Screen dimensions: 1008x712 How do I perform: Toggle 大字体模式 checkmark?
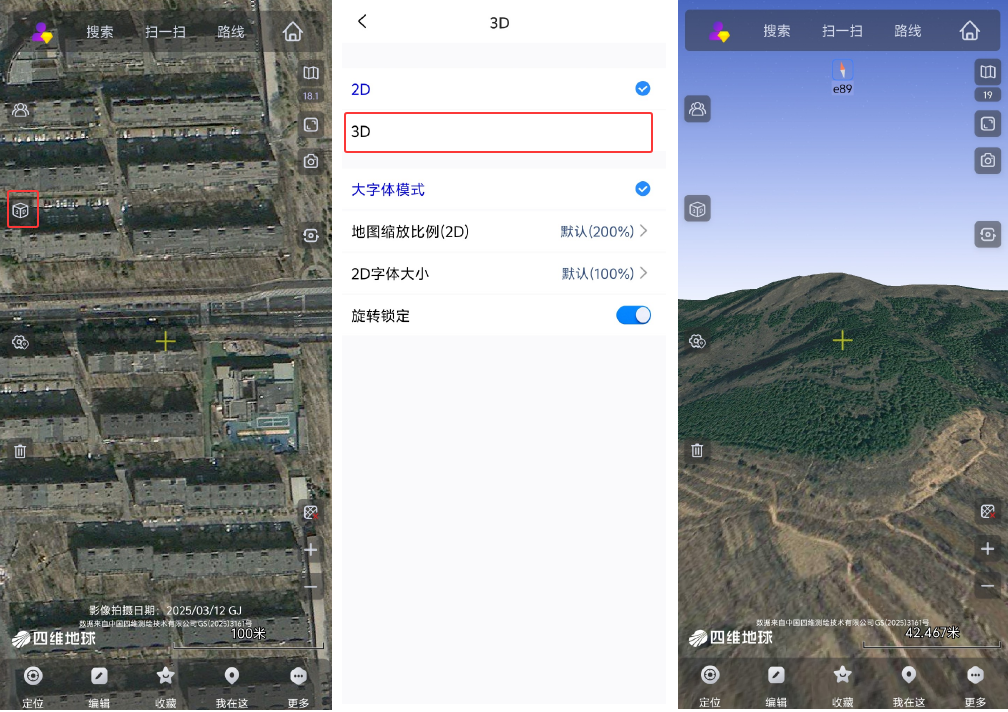(x=642, y=189)
